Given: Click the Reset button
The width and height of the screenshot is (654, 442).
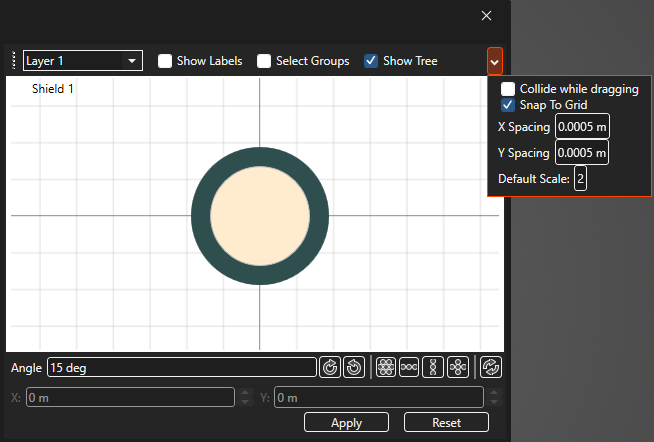Looking at the screenshot, I should 446,422.
